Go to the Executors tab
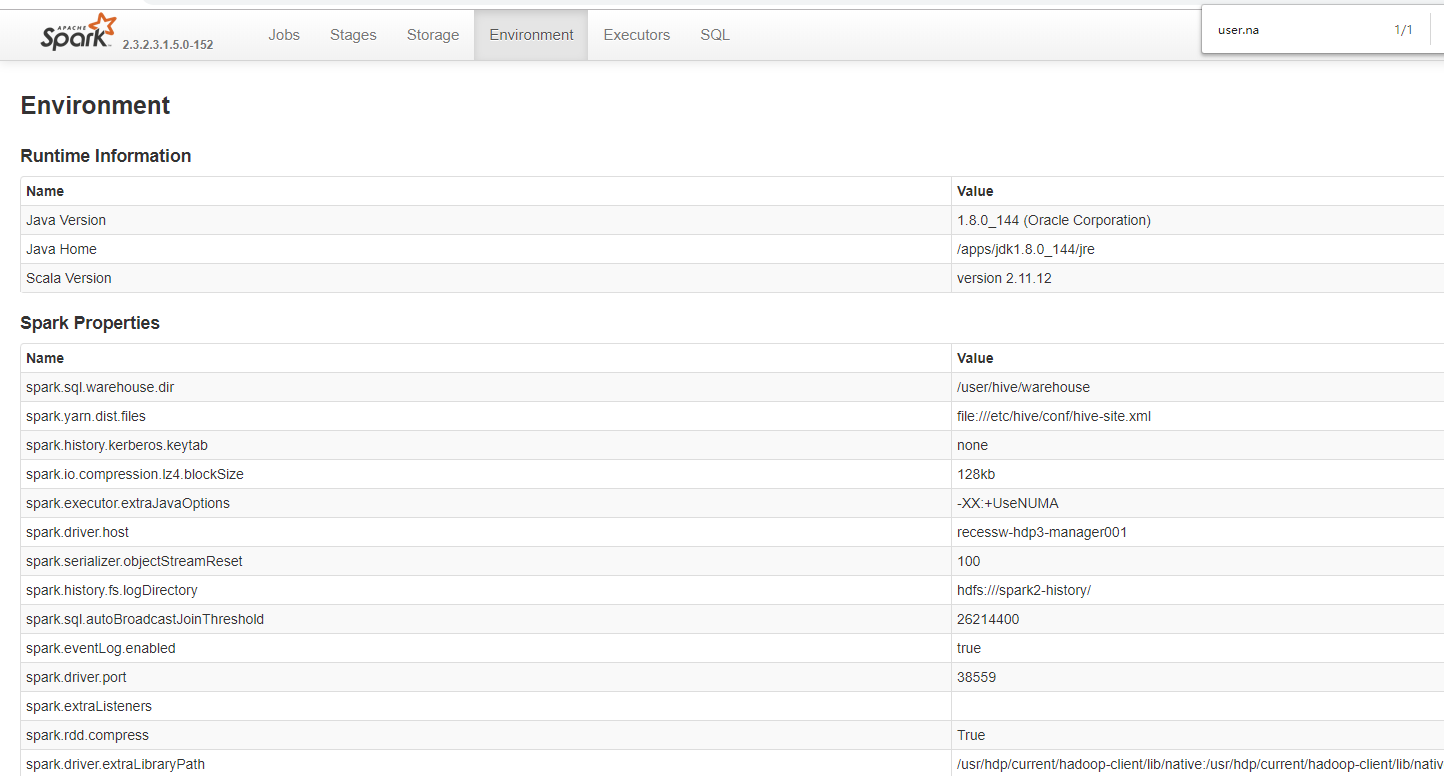Screen dimensions: 1444x776 (x=637, y=35)
